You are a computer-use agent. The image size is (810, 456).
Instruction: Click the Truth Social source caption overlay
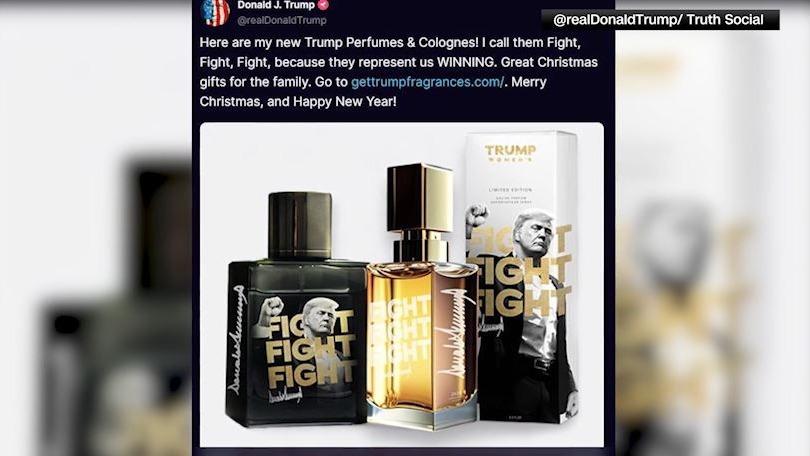(660, 20)
